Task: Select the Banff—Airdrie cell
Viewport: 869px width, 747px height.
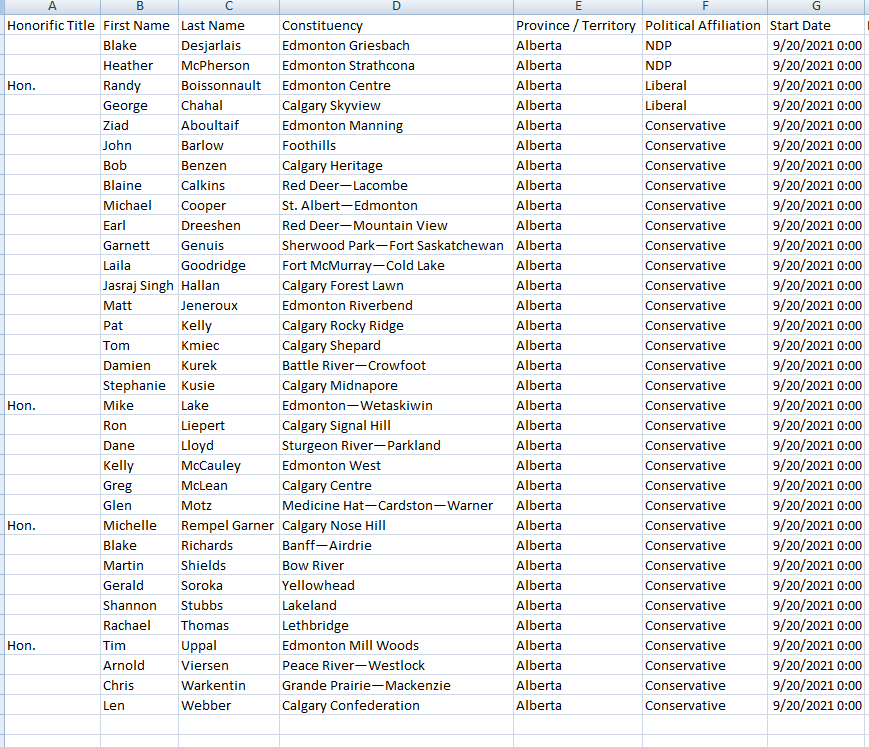Action: point(396,545)
